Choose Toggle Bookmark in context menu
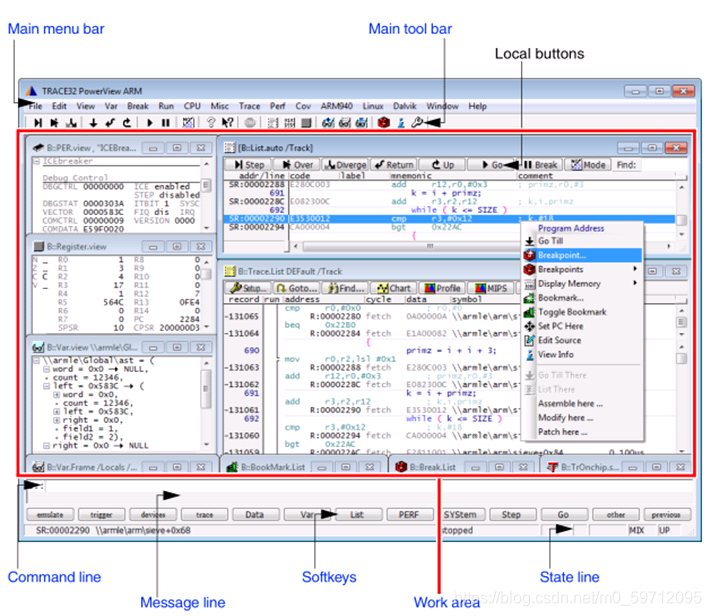 tap(583, 312)
